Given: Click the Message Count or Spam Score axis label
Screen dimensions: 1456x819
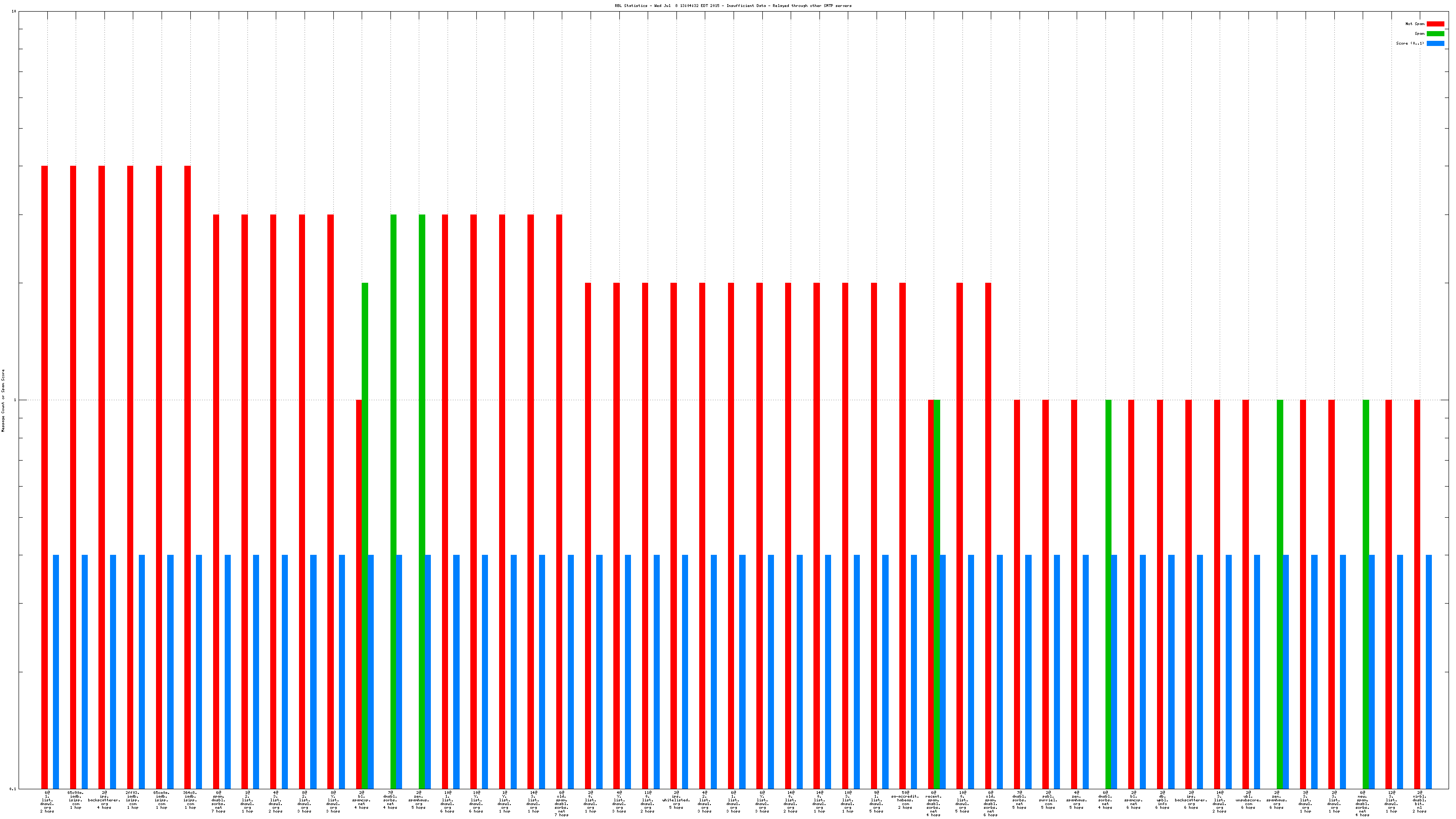Looking at the screenshot, I should tap(3, 400).
